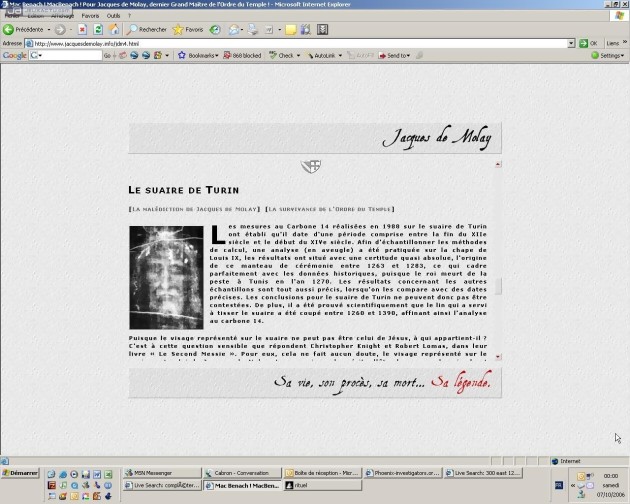The width and height of the screenshot is (630, 504).
Task: Click the yellow note toolbar icon
Action: (x=290, y=30)
